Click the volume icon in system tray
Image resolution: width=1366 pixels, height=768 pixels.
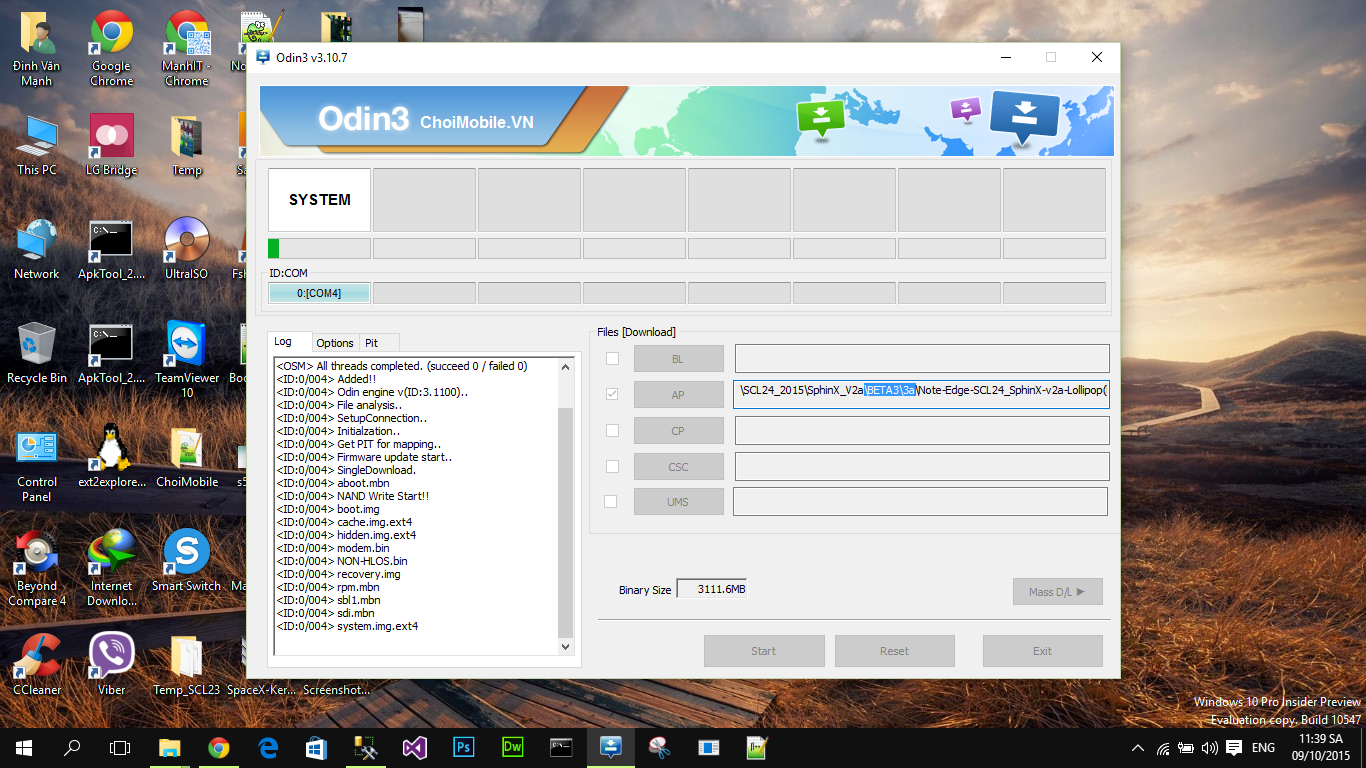pyautogui.click(x=1210, y=747)
